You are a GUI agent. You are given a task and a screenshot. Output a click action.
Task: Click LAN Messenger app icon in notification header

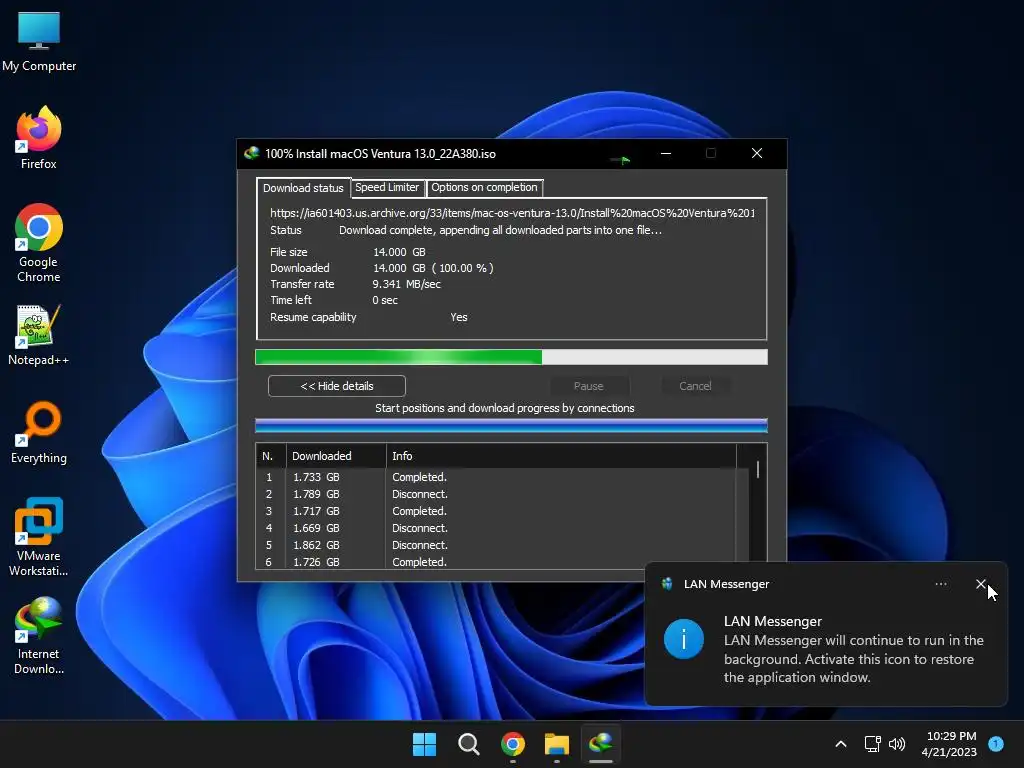click(x=667, y=584)
